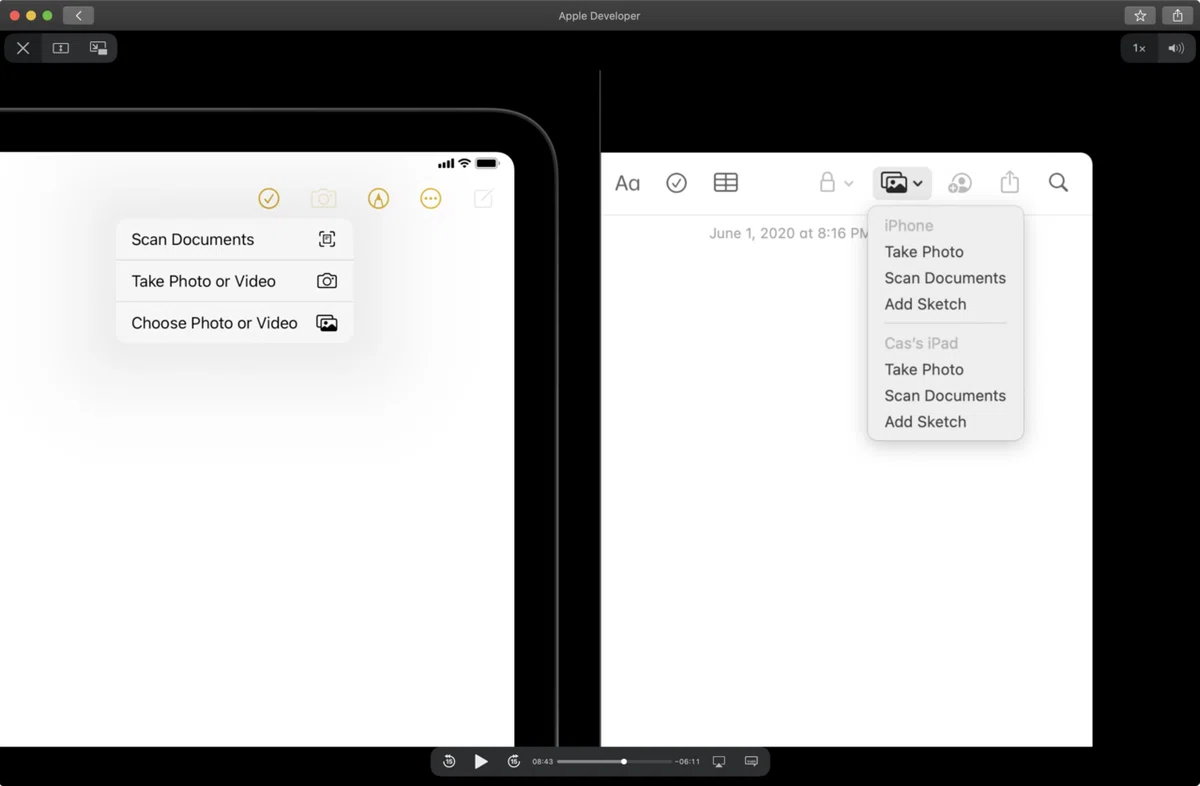Enter picture-in-picture mode
The height and width of the screenshot is (786, 1200).
pos(98,48)
